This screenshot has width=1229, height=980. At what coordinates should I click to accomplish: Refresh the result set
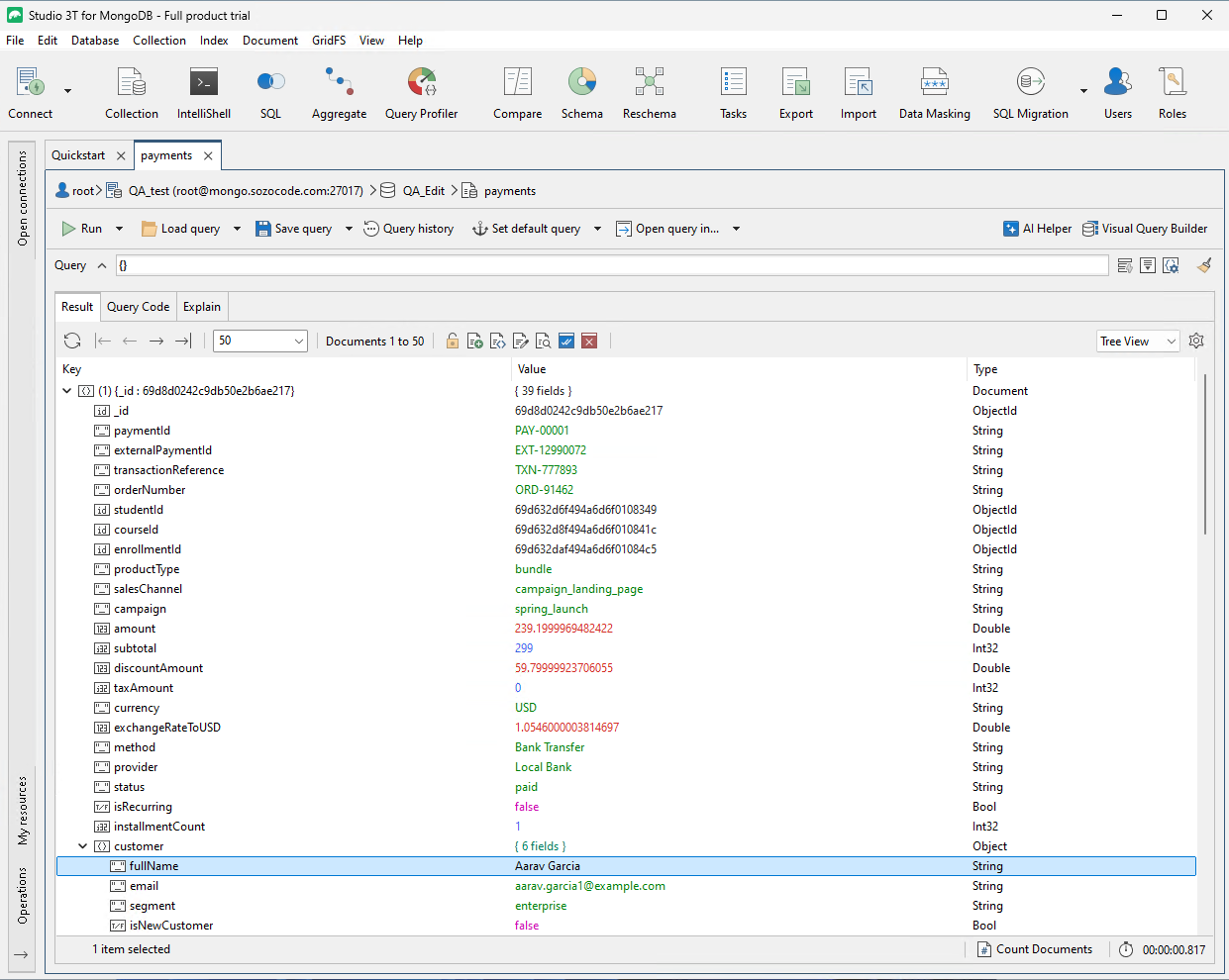pyautogui.click(x=72, y=341)
